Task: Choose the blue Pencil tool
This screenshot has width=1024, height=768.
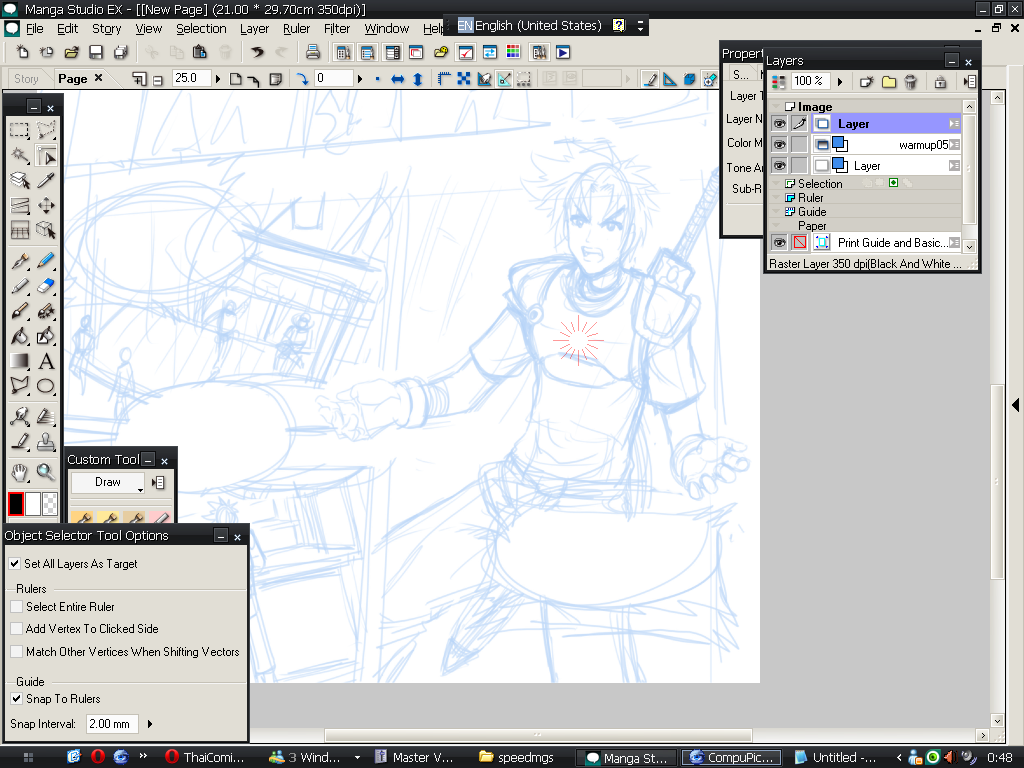Action: point(46,261)
